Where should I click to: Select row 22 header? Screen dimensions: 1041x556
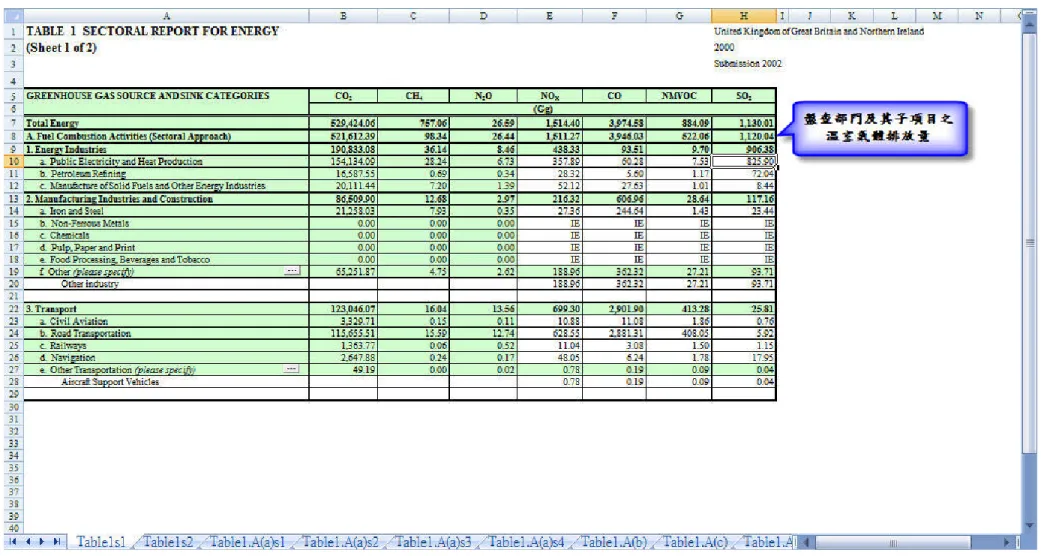click(13, 309)
